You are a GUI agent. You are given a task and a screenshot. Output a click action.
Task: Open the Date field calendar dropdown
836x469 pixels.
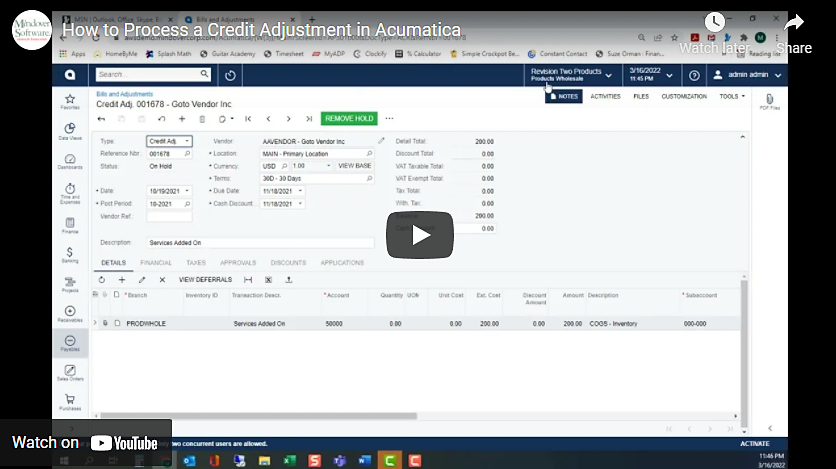(187, 191)
